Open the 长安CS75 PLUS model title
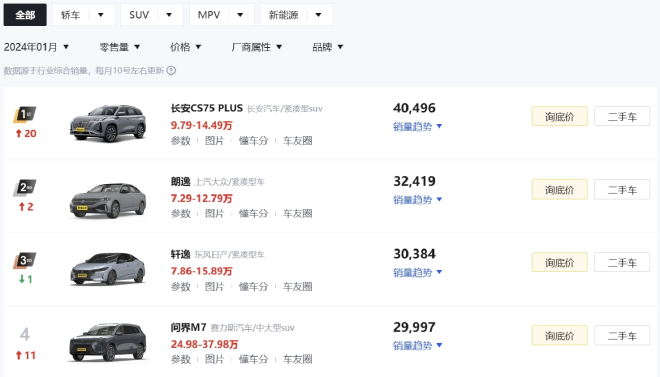 pyautogui.click(x=207, y=108)
